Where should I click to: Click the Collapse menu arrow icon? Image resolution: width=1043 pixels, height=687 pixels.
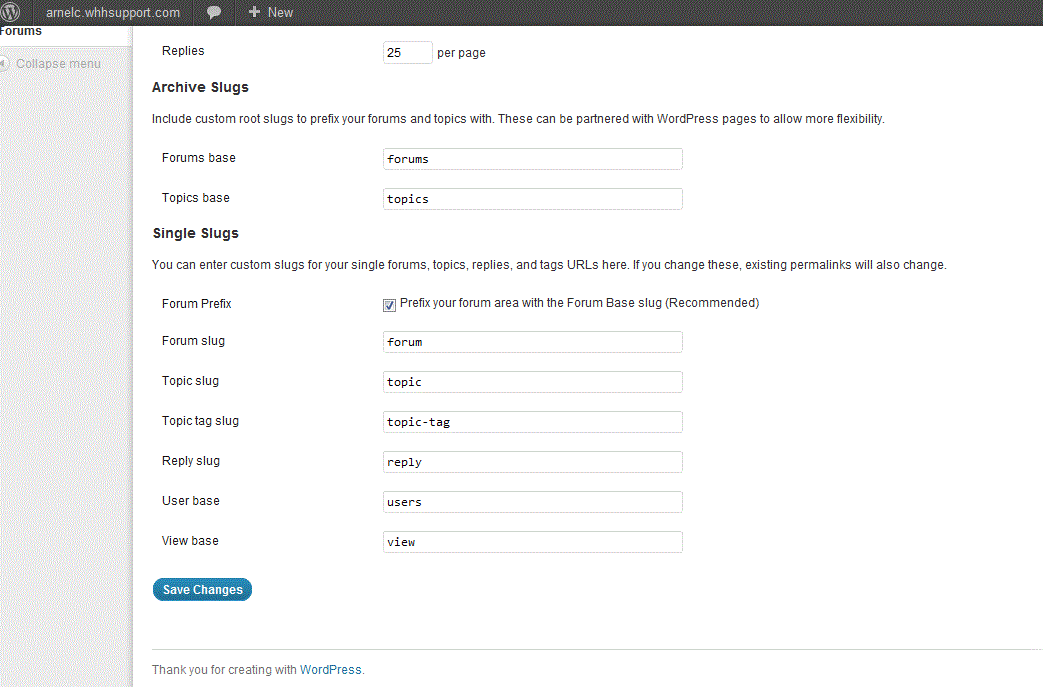[x=6, y=64]
